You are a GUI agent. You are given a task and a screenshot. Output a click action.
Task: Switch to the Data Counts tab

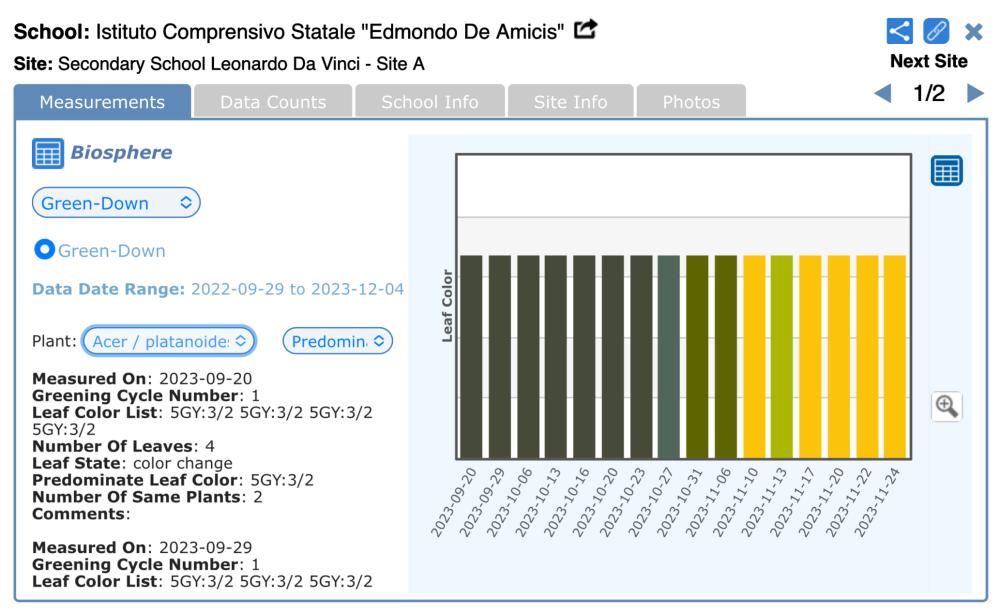273,102
